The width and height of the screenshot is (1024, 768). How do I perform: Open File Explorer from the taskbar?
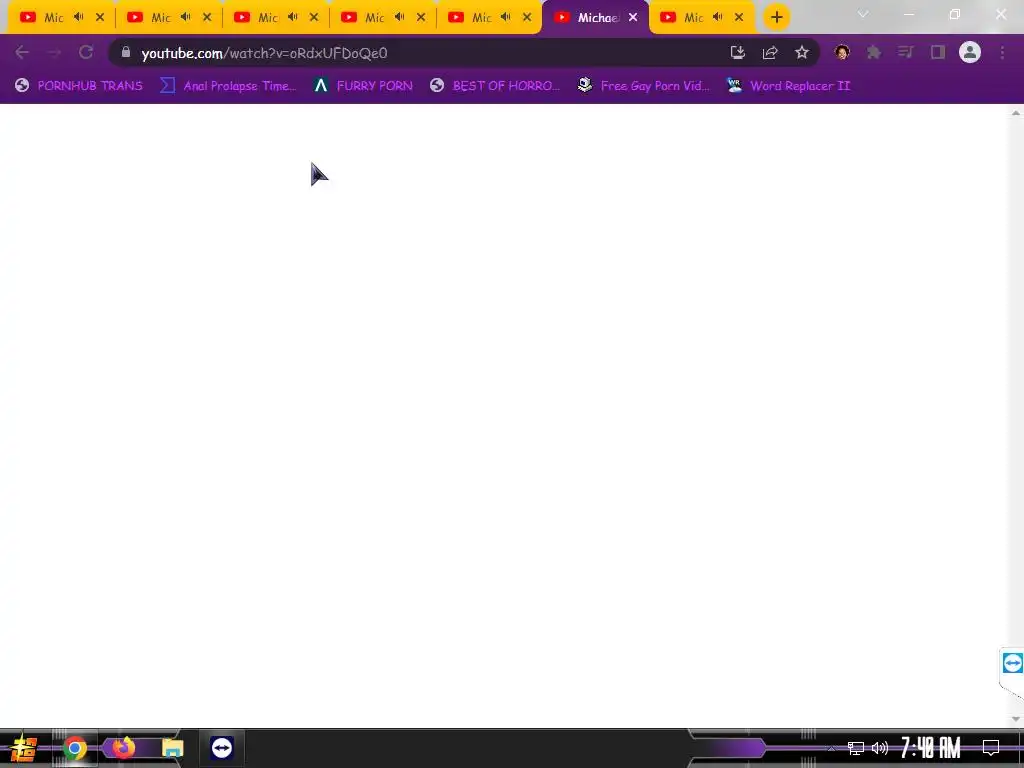click(172, 748)
